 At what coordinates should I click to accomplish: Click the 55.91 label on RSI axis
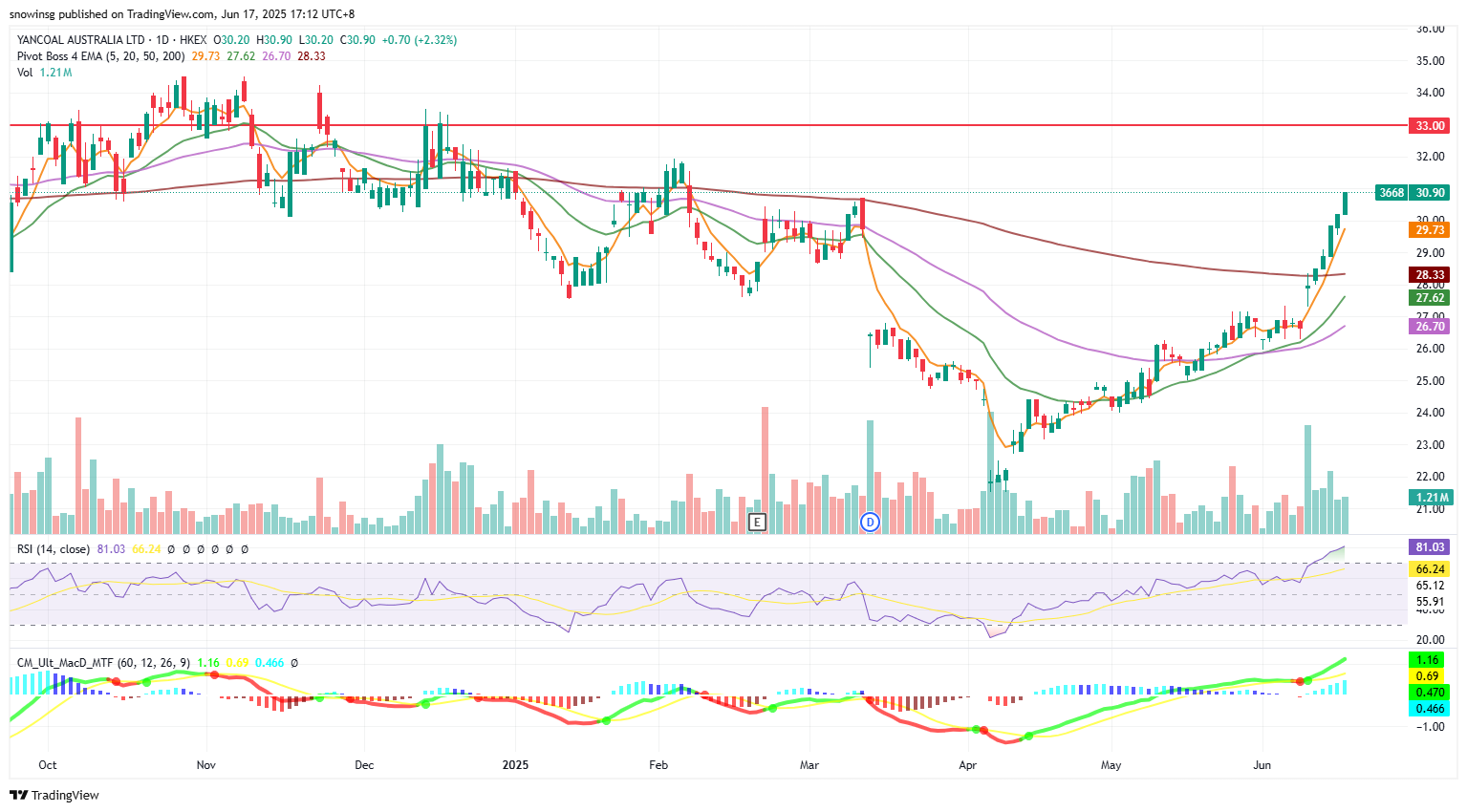1430,602
